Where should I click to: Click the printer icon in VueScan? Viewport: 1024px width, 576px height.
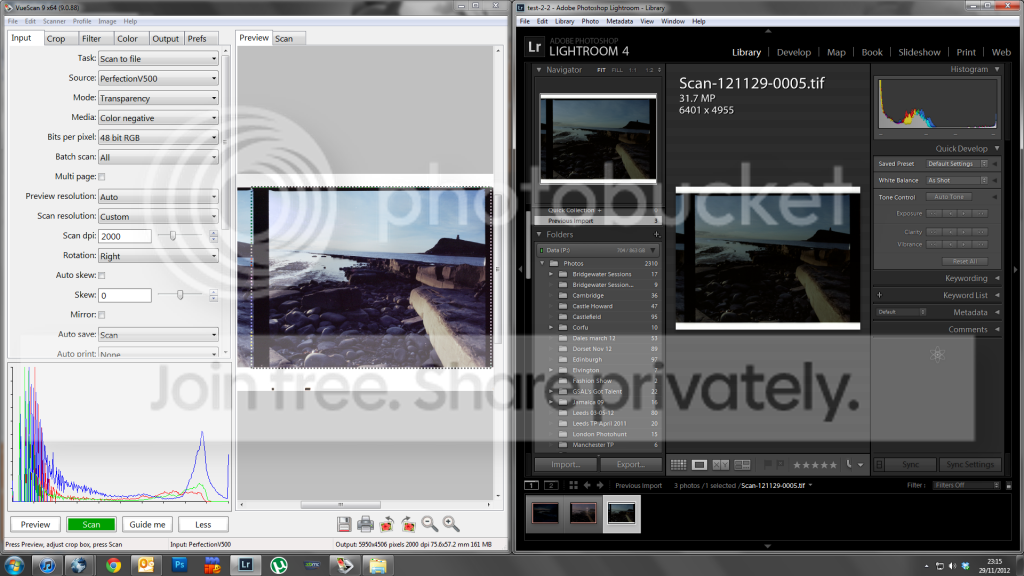366,523
